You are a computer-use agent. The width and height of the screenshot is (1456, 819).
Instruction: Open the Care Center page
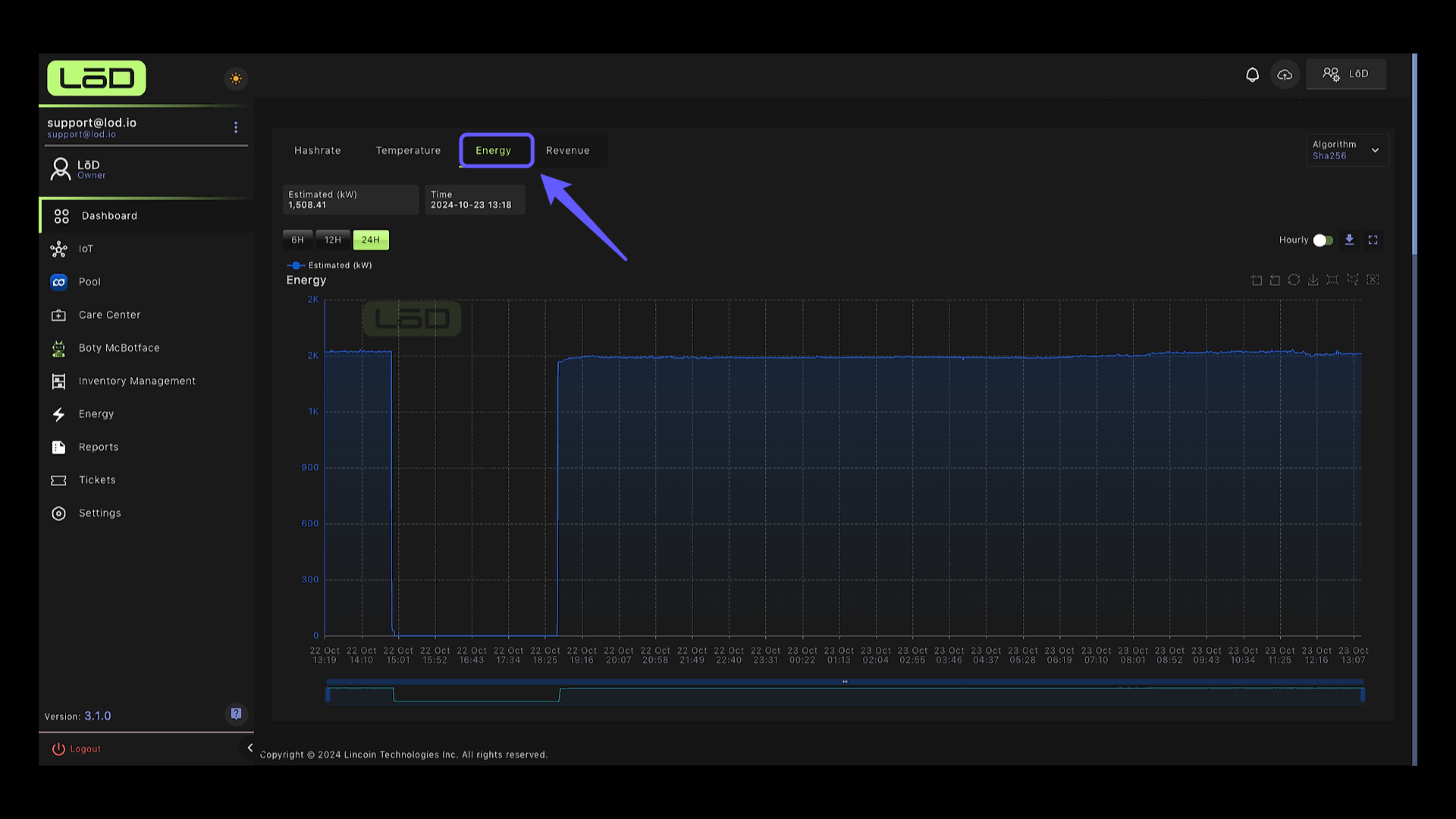pos(146,315)
